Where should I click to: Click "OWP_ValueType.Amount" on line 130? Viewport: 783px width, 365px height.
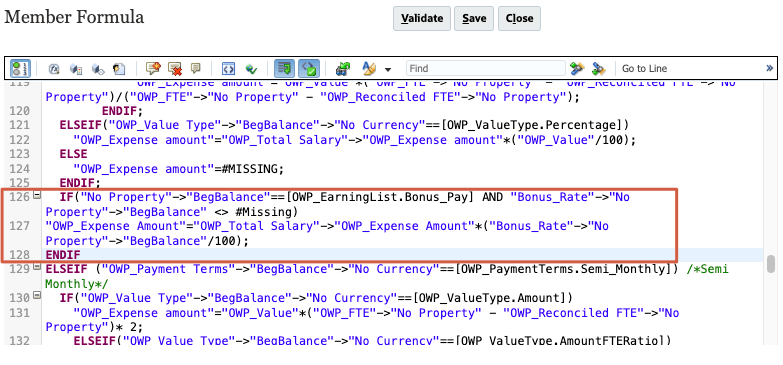[x=491, y=299]
